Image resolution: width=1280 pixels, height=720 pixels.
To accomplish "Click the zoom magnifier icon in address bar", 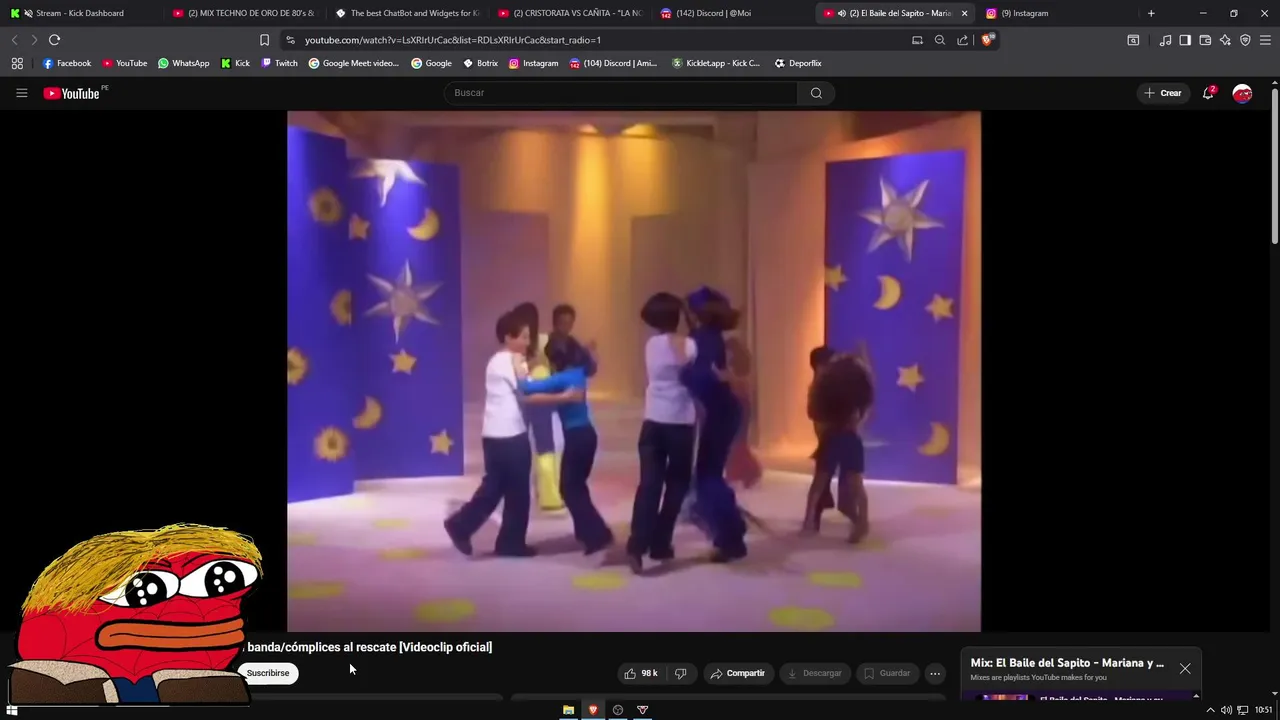I will coord(940,40).
